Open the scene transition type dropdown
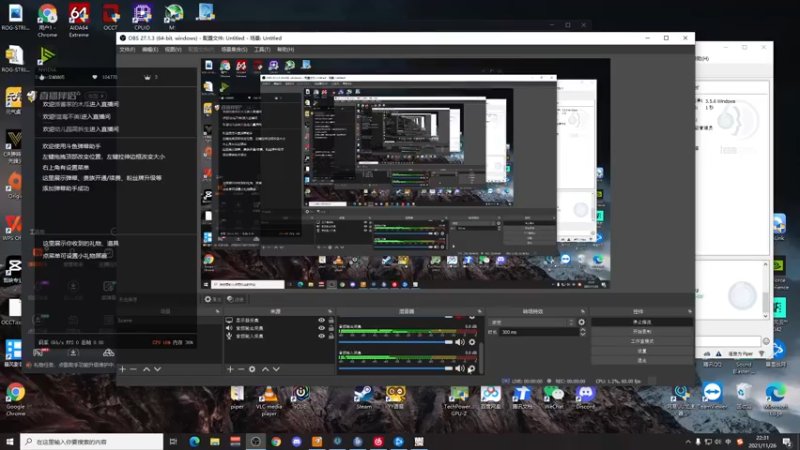Viewport: 800px width, 450px height. click(532, 322)
